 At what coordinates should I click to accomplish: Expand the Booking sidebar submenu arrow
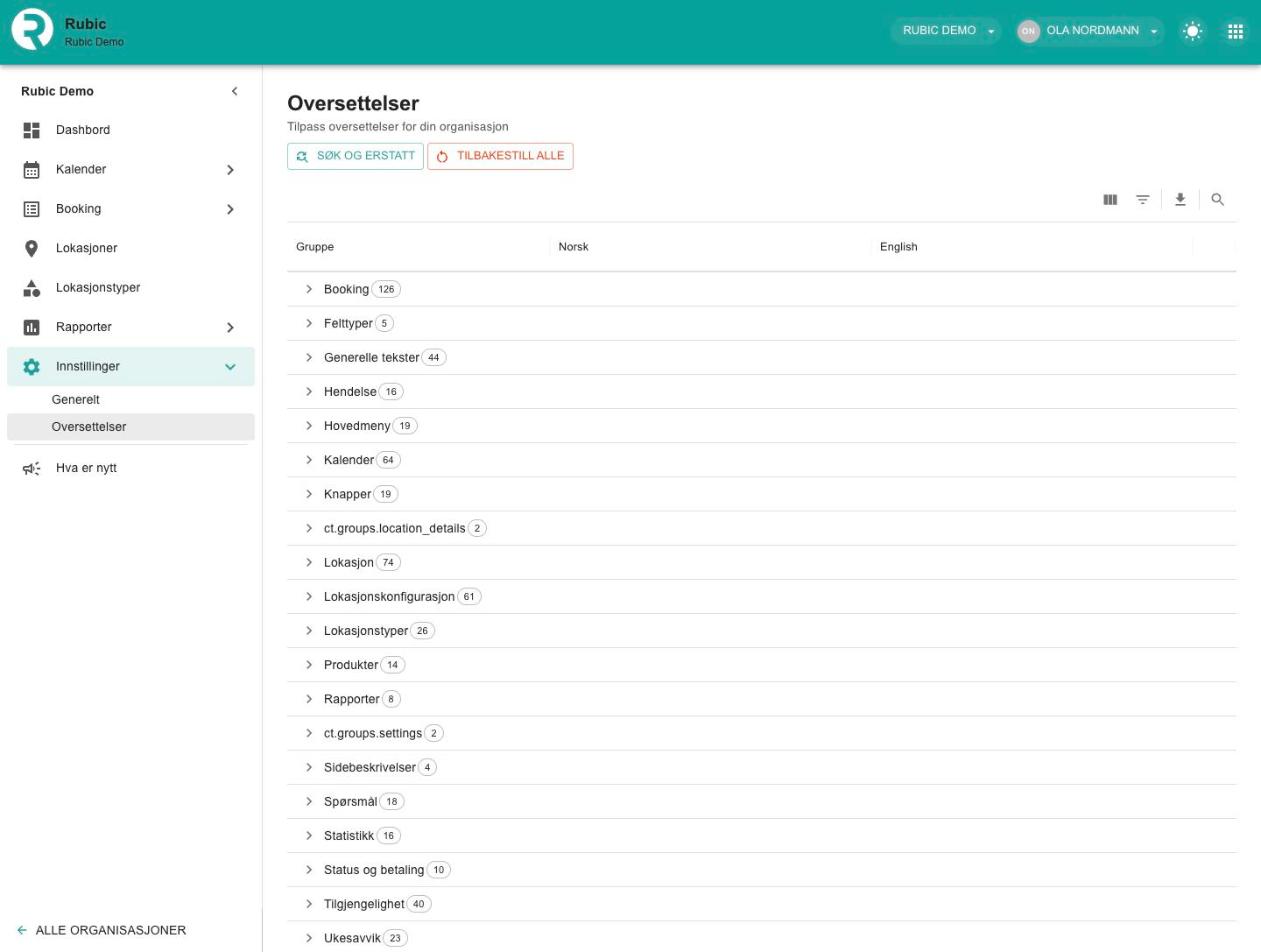(230, 209)
